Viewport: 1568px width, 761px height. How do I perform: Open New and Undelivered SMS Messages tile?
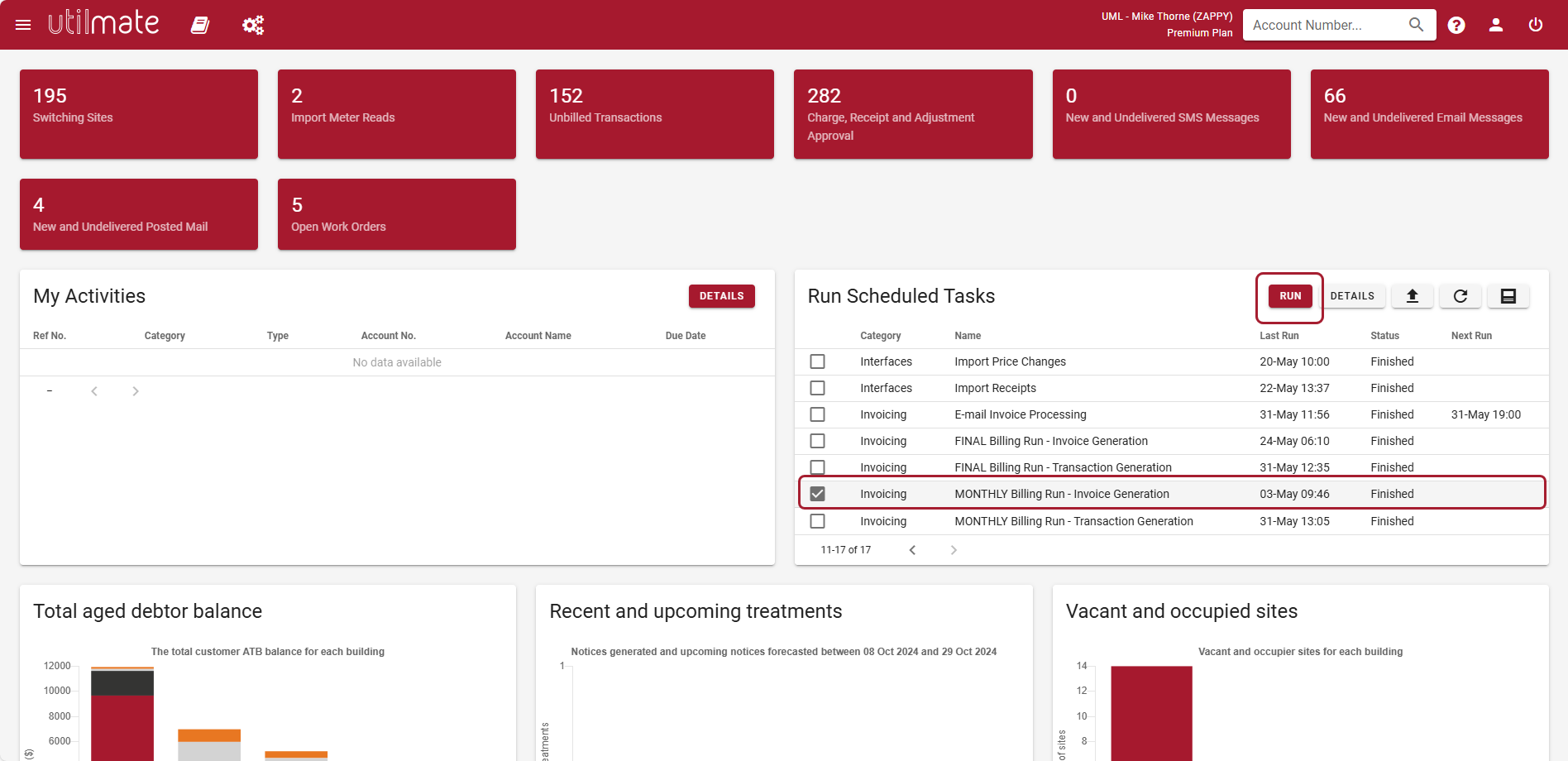point(1171,114)
